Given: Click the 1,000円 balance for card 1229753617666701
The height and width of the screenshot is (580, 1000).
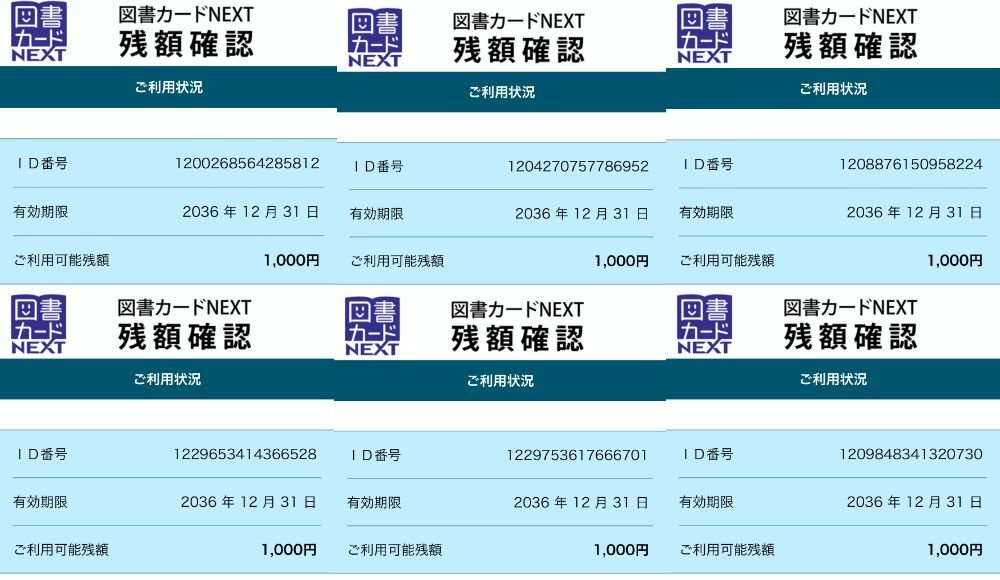Looking at the screenshot, I should (x=621, y=550).
